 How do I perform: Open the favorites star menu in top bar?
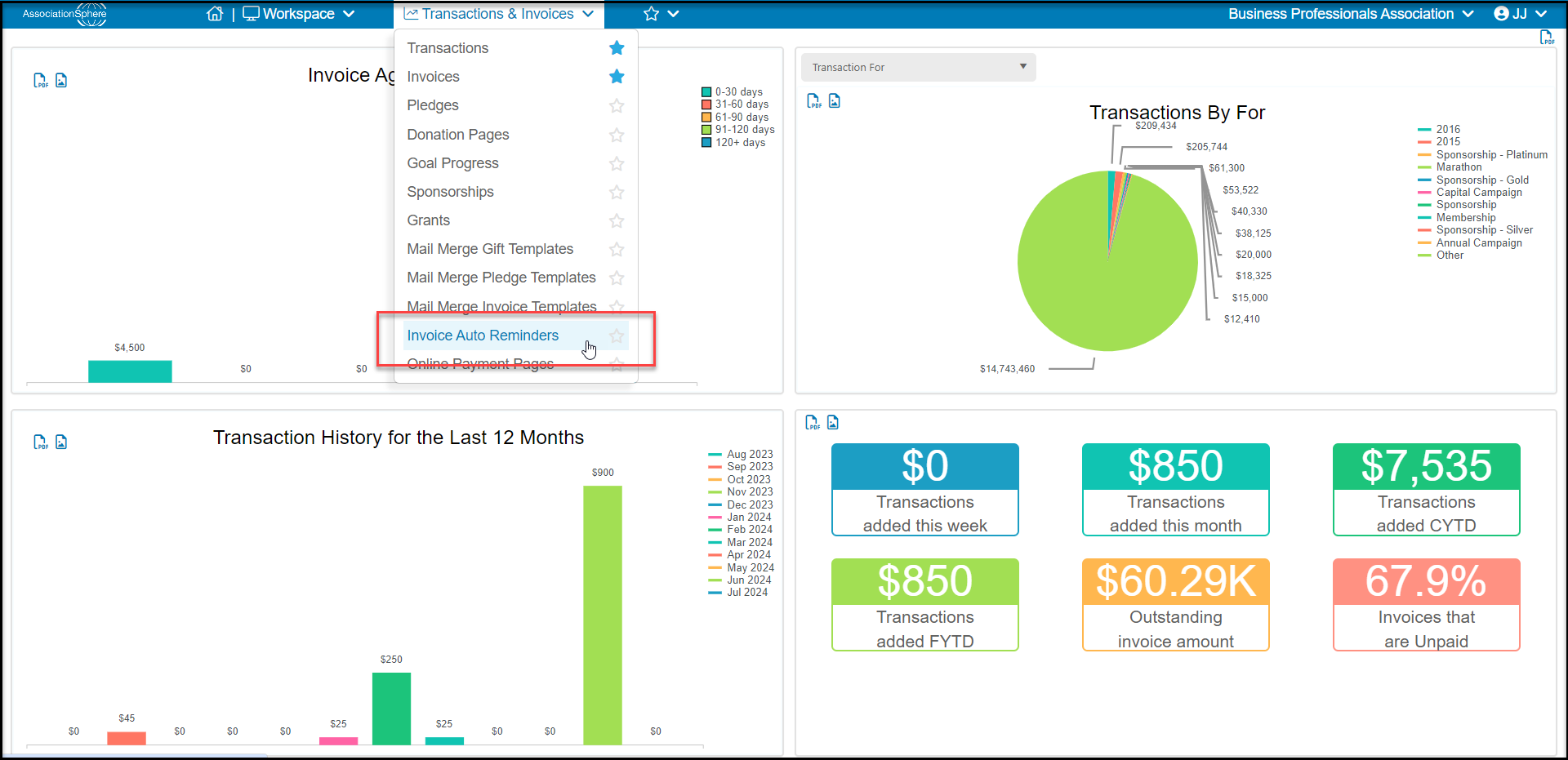tap(661, 14)
